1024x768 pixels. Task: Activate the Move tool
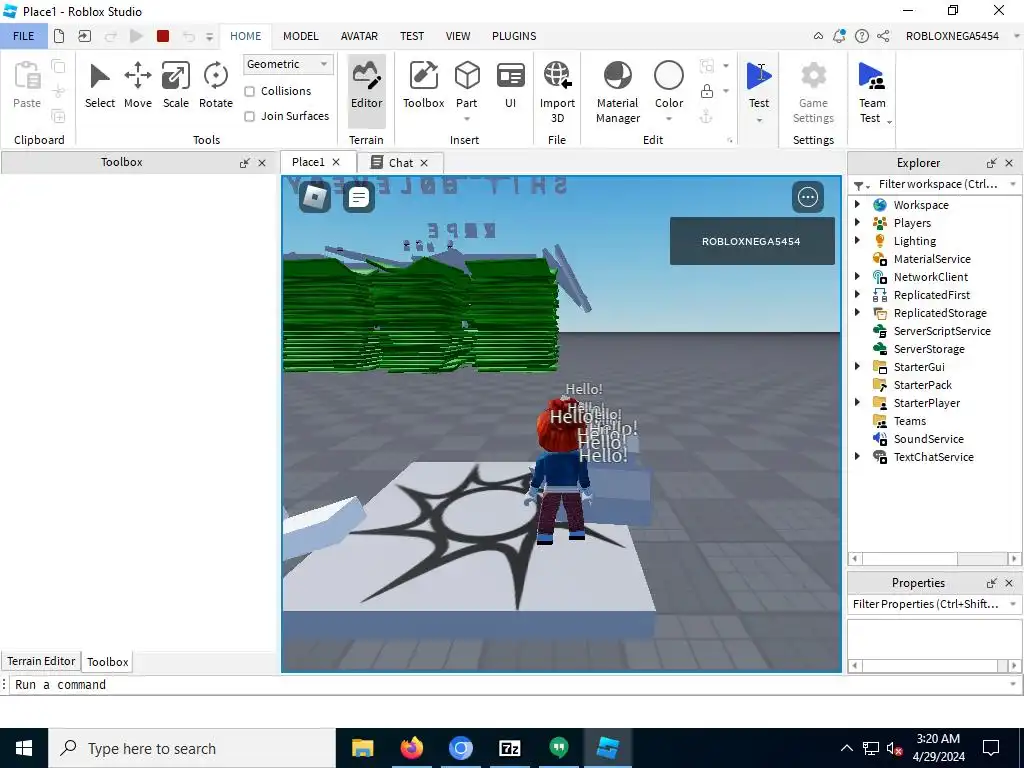(x=138, y=86)
